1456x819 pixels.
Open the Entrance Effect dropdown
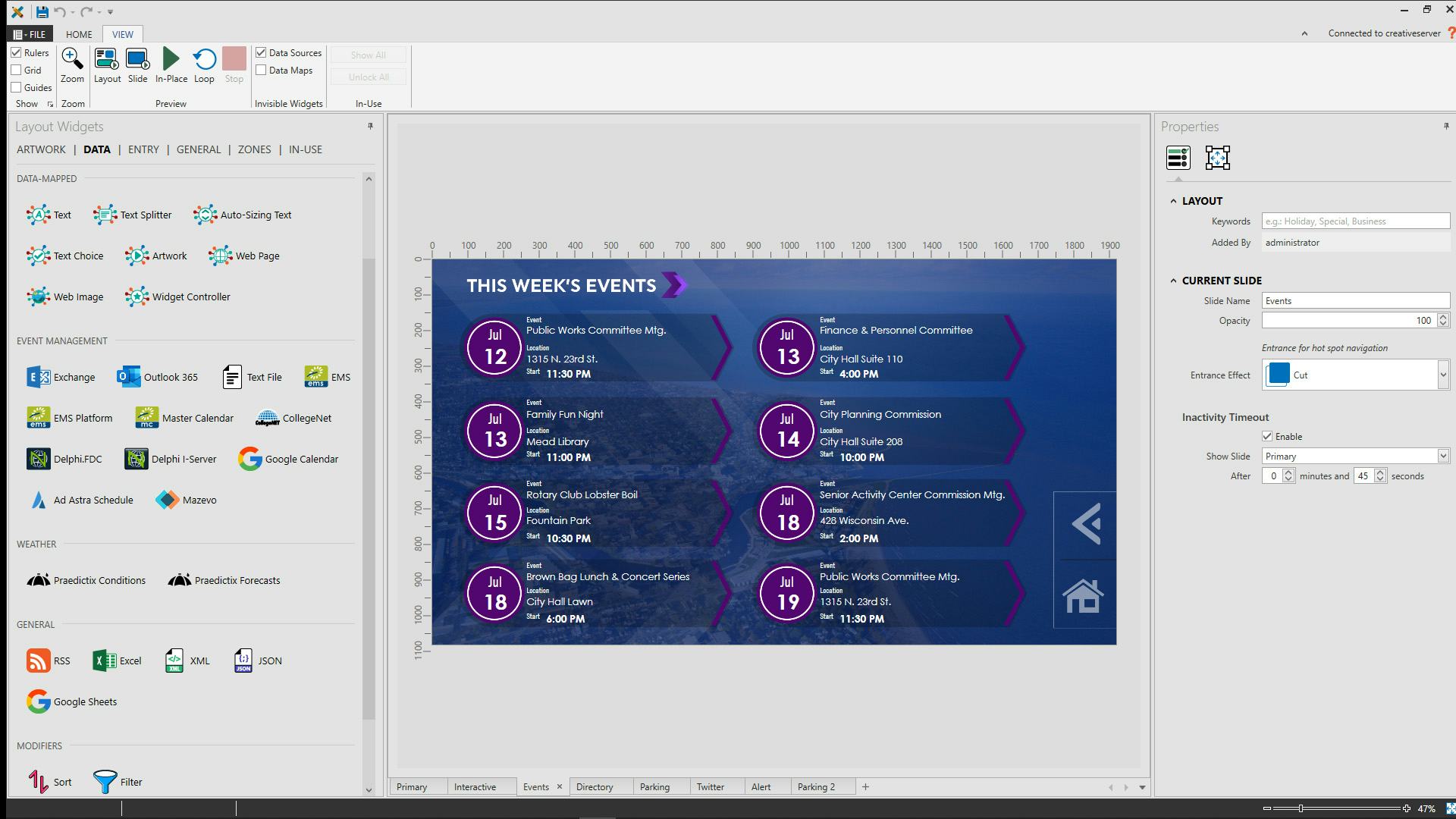pos(1442,375)
